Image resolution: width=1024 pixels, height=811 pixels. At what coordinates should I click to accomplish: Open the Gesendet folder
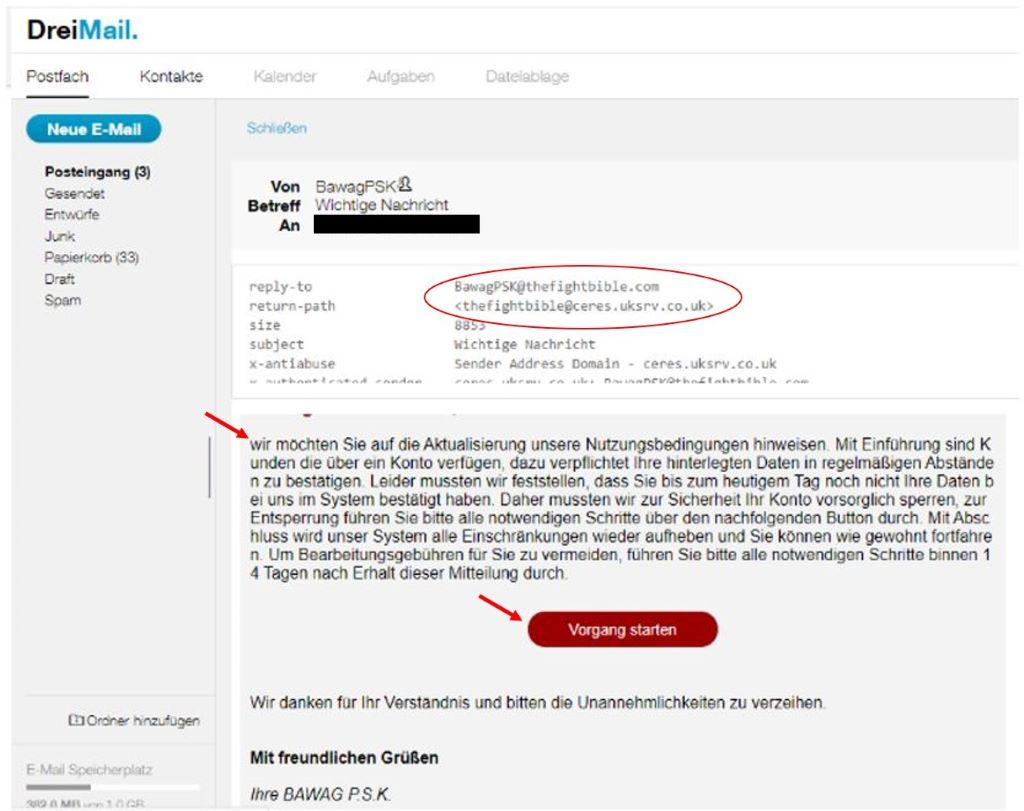pyautogui.click(x=74, y=193)
